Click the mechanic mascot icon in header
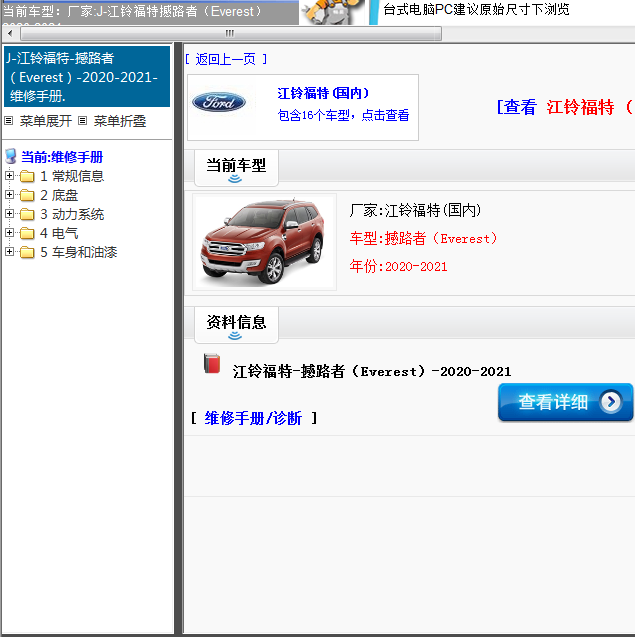 click(333, 12)
